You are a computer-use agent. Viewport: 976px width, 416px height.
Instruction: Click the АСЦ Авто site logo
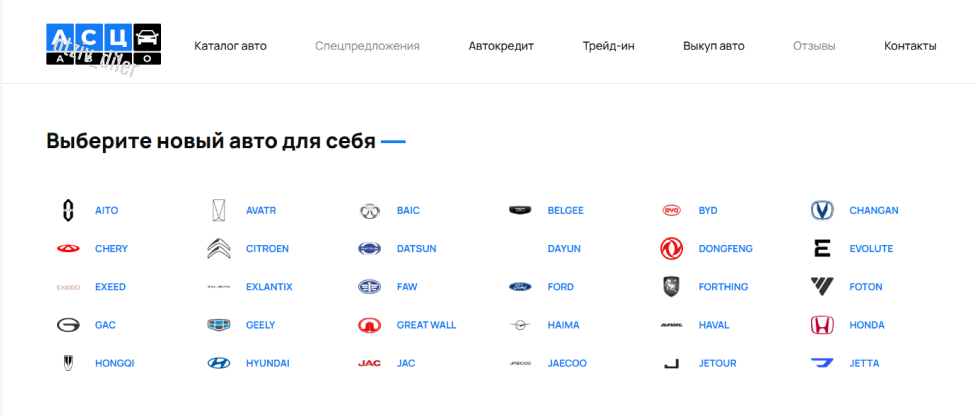103,44
